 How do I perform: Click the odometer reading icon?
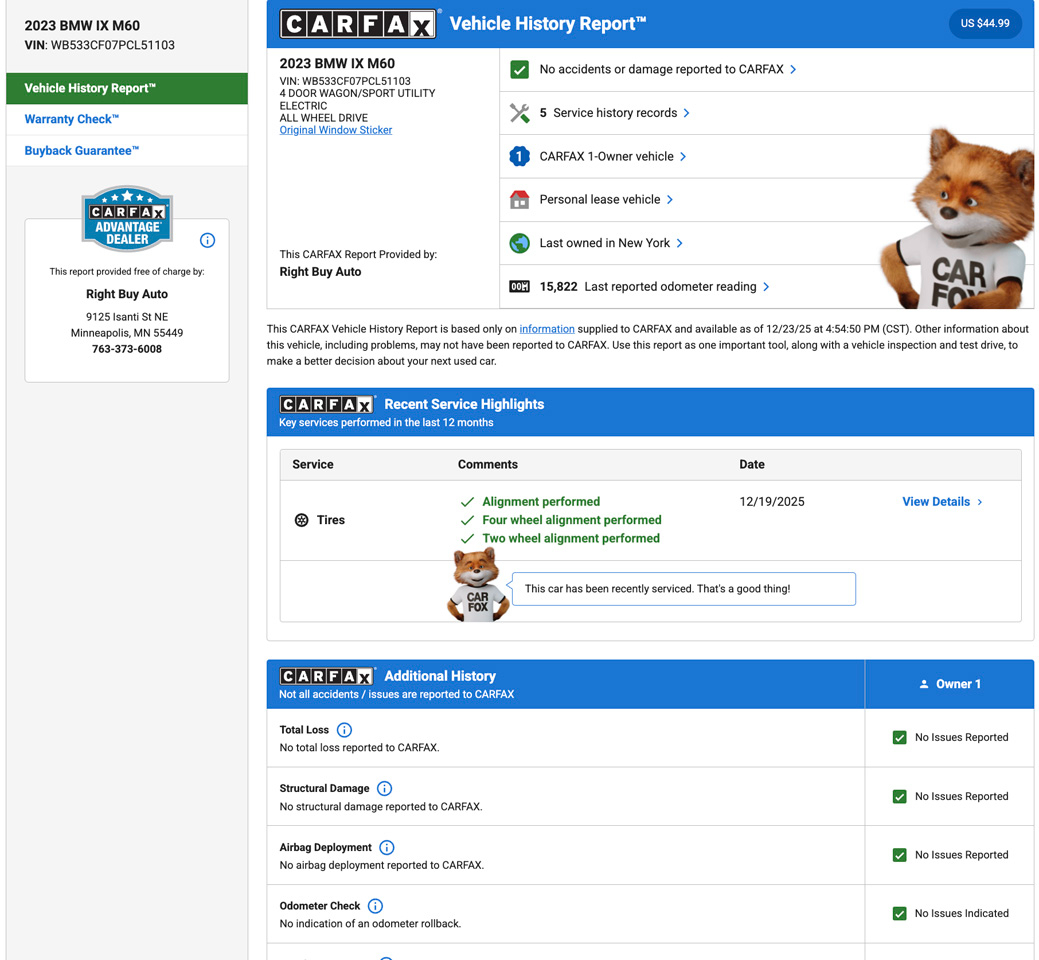pos(519,287)
